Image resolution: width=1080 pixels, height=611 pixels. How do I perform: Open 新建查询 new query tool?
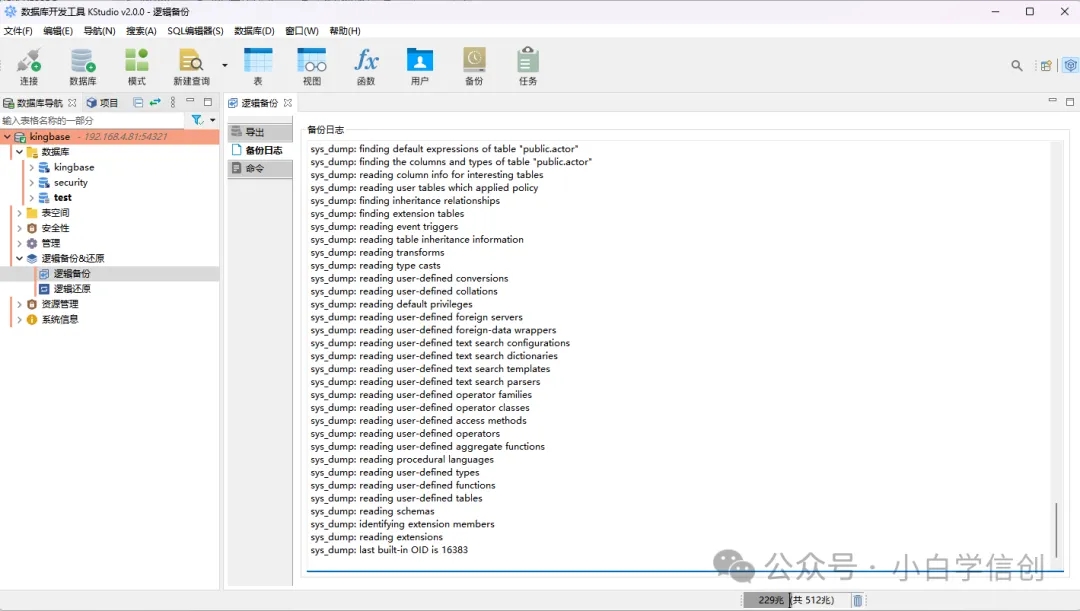[x=191, y=66]
